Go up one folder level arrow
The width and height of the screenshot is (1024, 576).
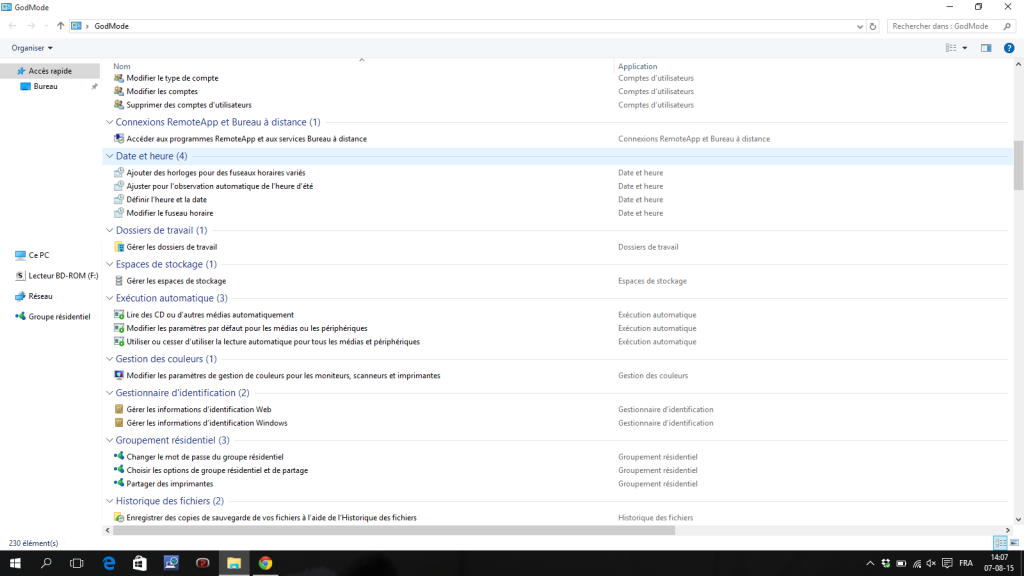coord(61,26)
